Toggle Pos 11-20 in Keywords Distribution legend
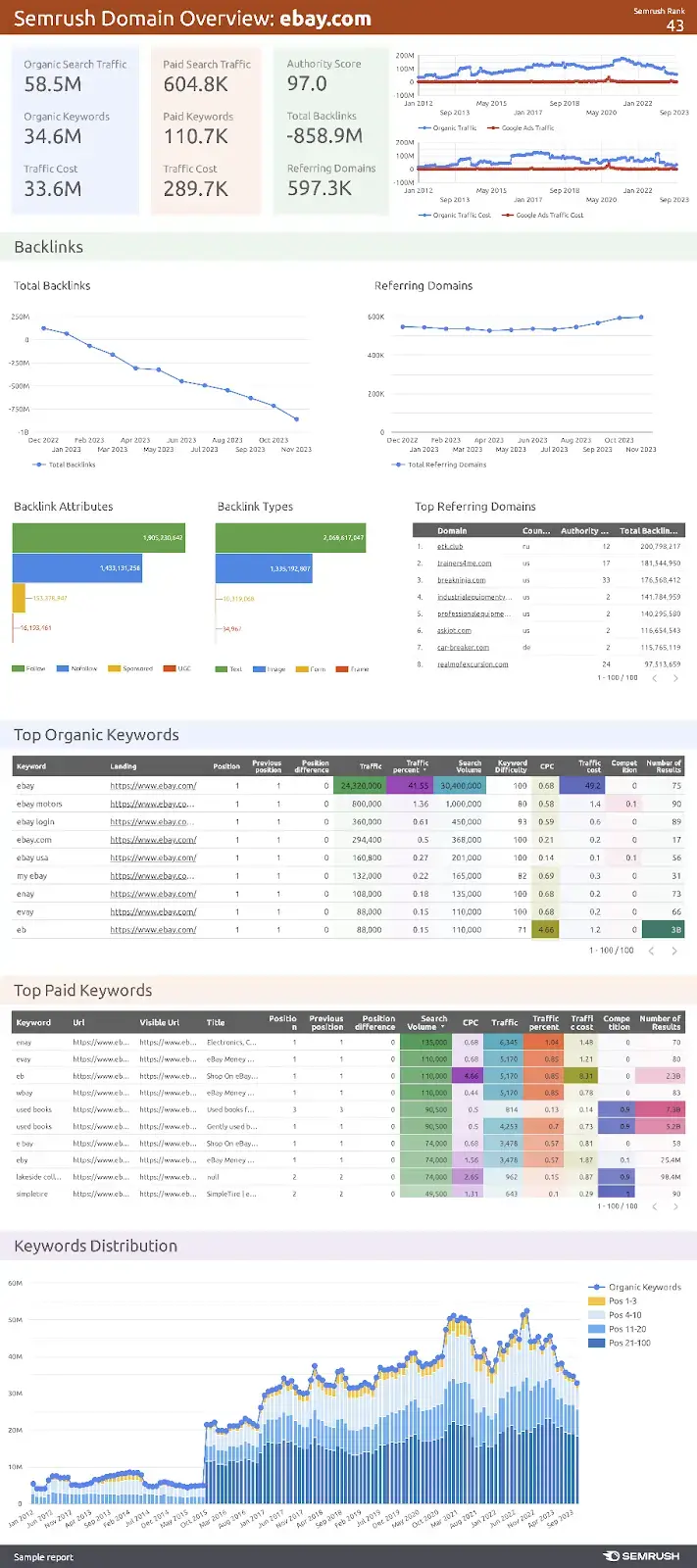 [617, 1329]
